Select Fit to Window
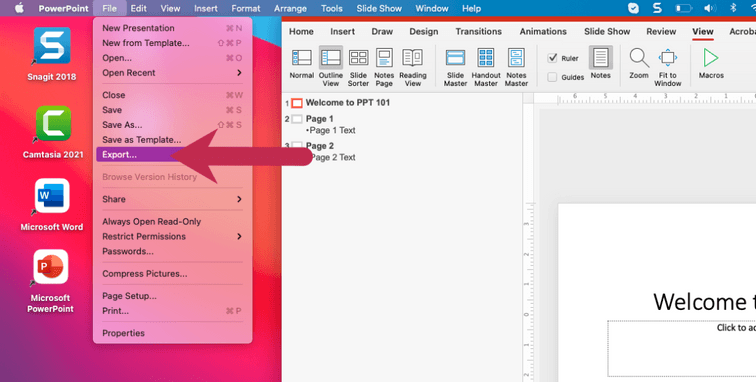This screenshot has width=756, height=382. 668,67
